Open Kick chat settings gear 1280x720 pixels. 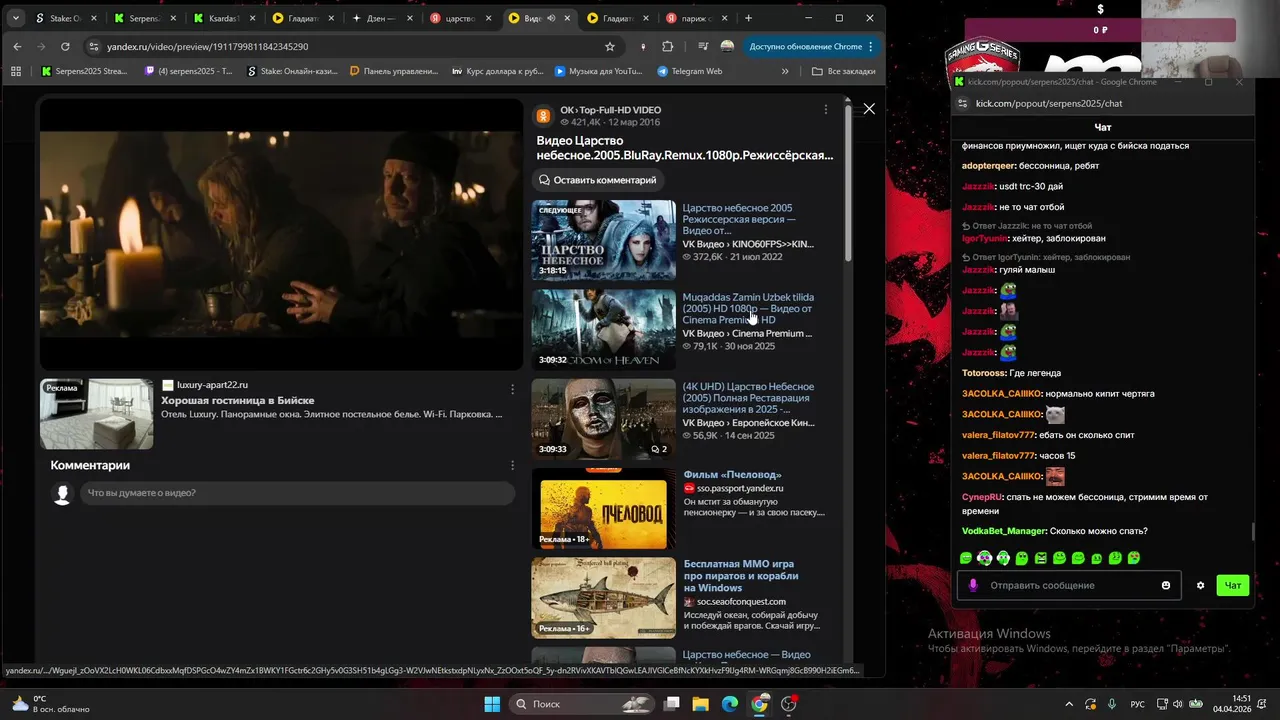1200,585
